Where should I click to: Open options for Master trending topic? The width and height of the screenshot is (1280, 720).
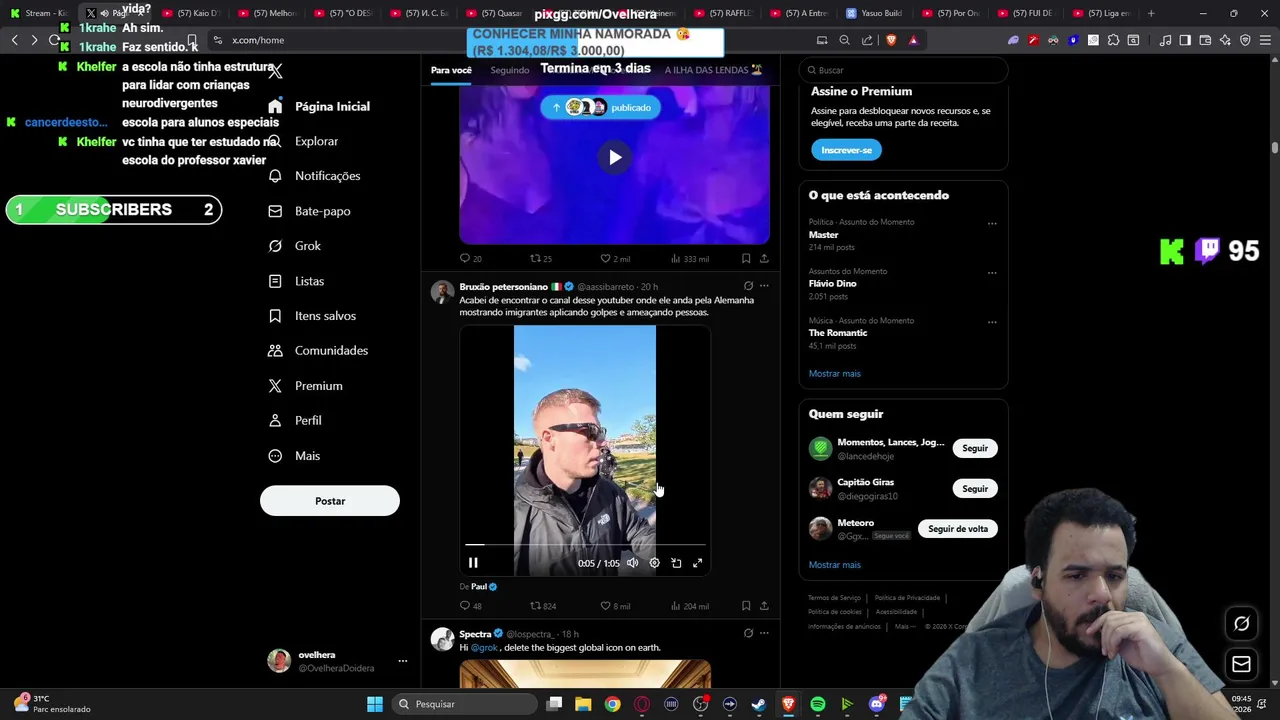pyautogui.click(x=992, y=223)
